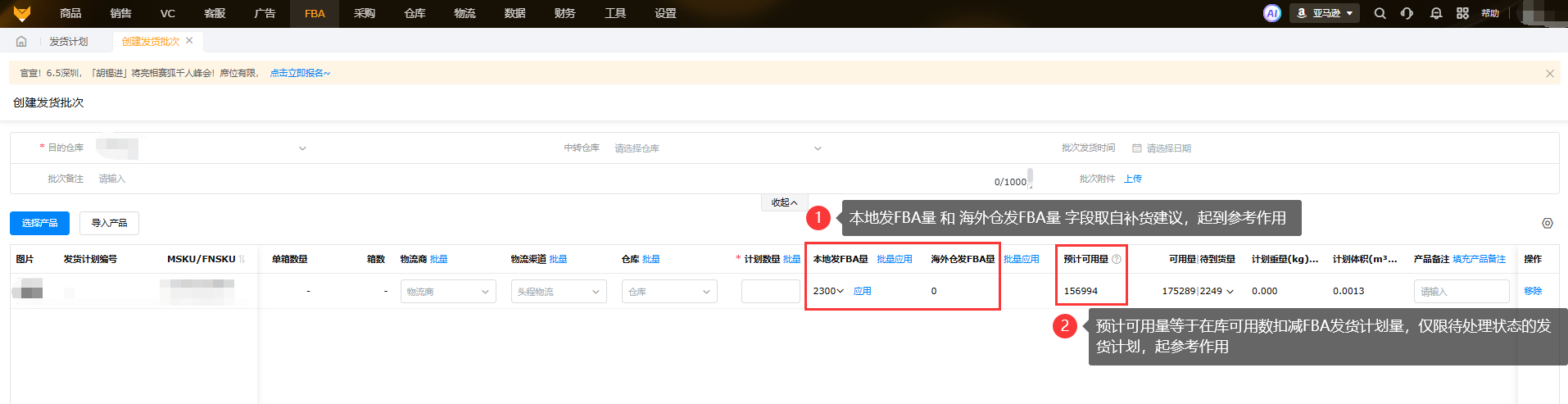Open the 仓库 dropdown in the row
Viewport: 1568px width, 404px height.
(669, 292)
